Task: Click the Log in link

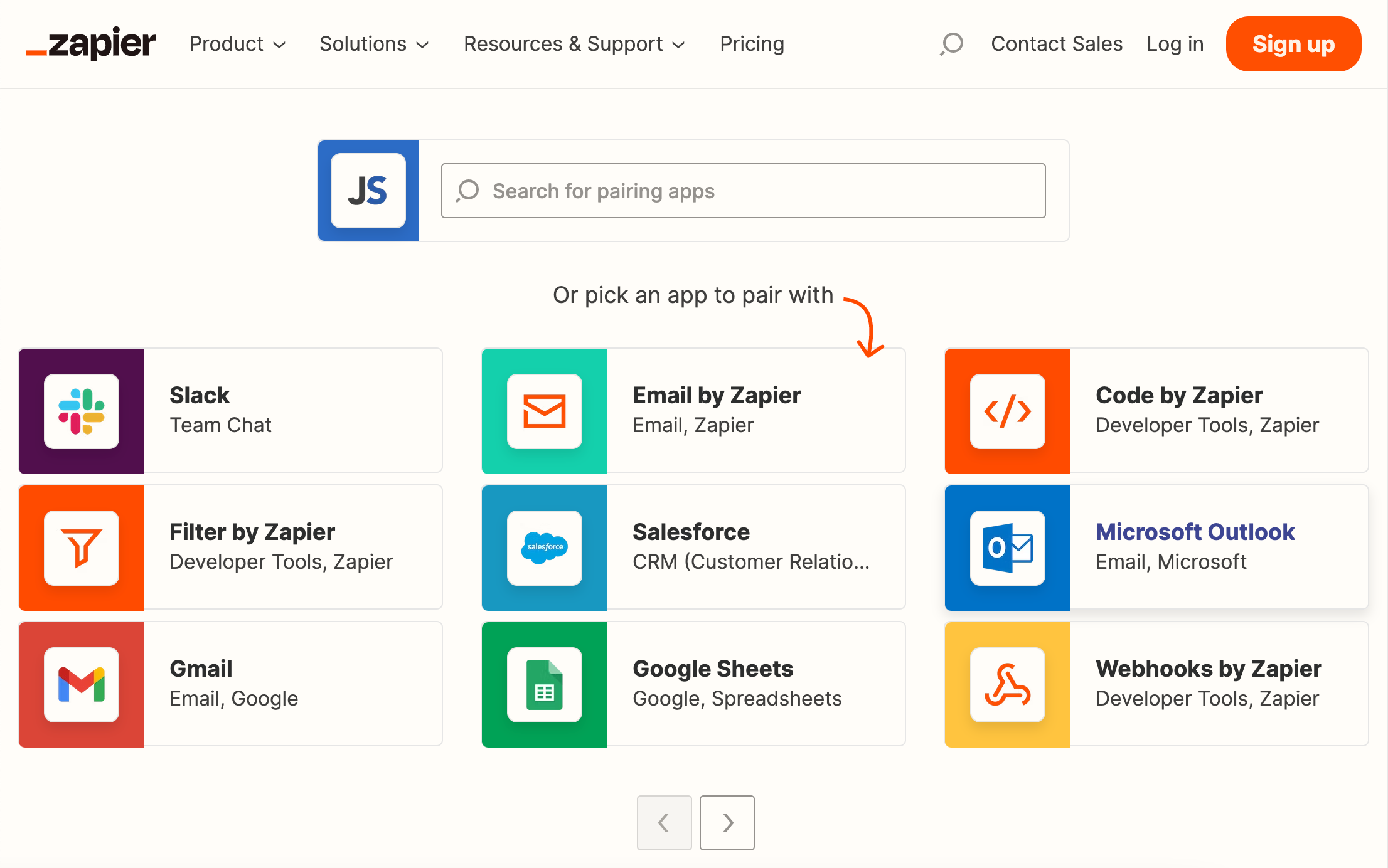Action: 1175,44
